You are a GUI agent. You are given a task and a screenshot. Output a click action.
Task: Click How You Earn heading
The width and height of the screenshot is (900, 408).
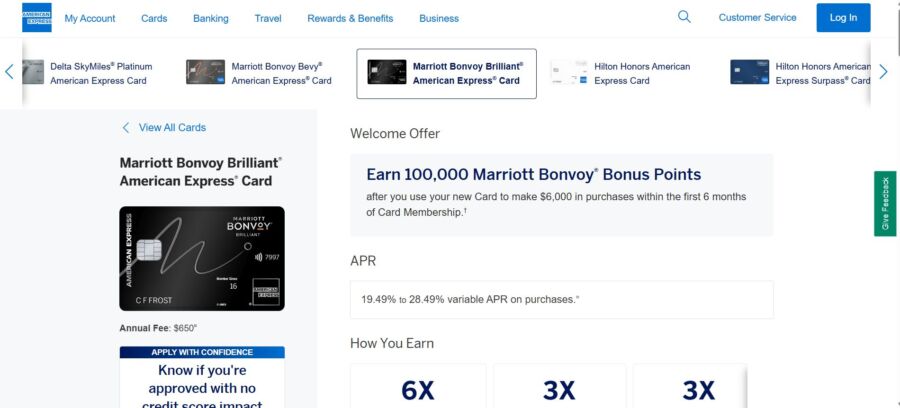[392, 344]
